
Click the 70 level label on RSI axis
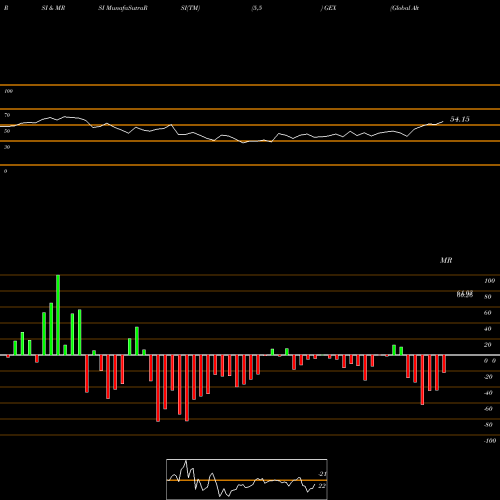7,115
